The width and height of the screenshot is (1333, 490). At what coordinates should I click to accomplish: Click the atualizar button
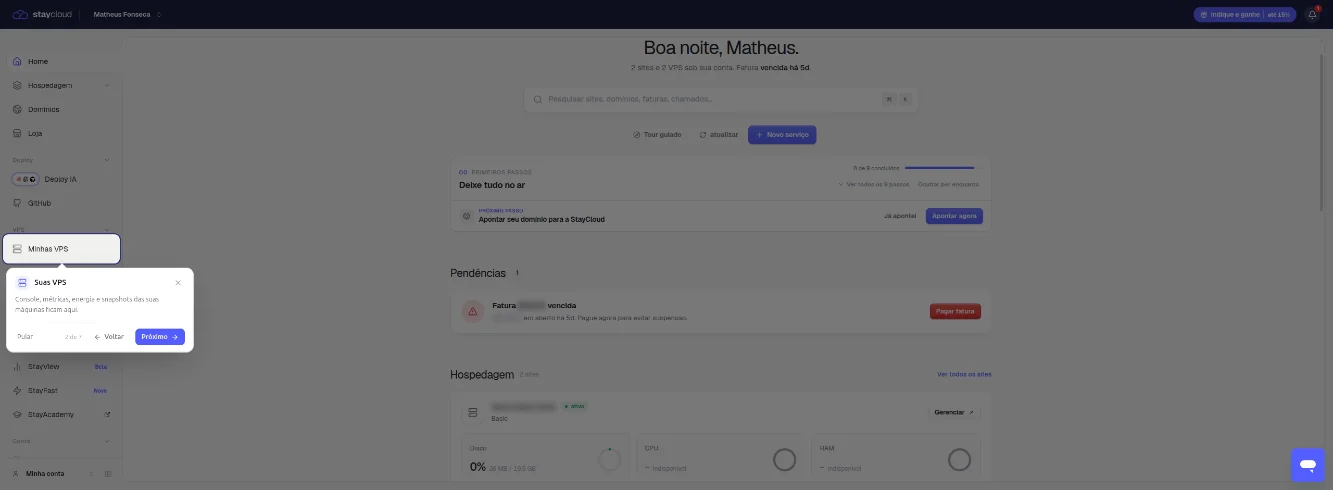[x=719, y=134]
